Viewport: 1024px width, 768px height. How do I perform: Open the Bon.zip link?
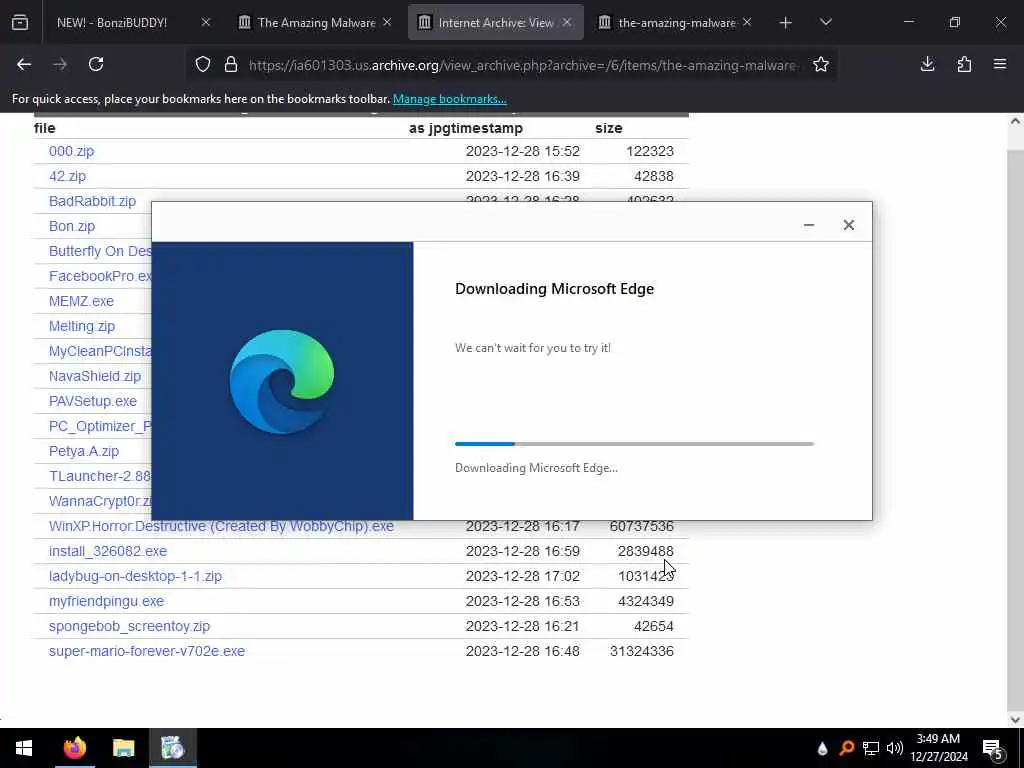pos(72,226)
